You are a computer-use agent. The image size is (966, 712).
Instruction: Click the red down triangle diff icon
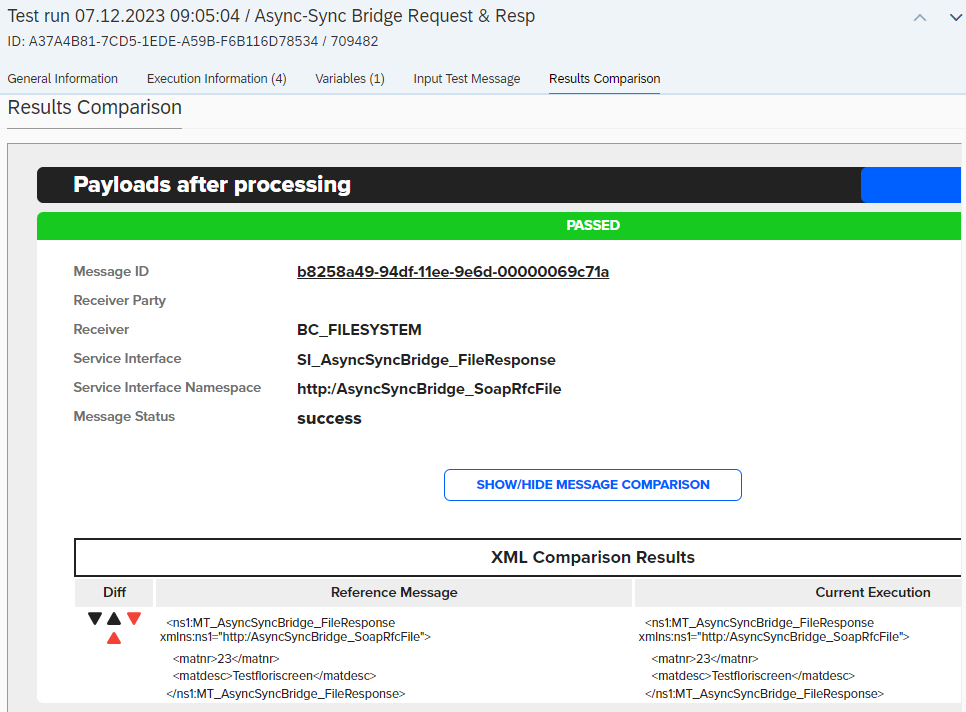tap(134, 618)
